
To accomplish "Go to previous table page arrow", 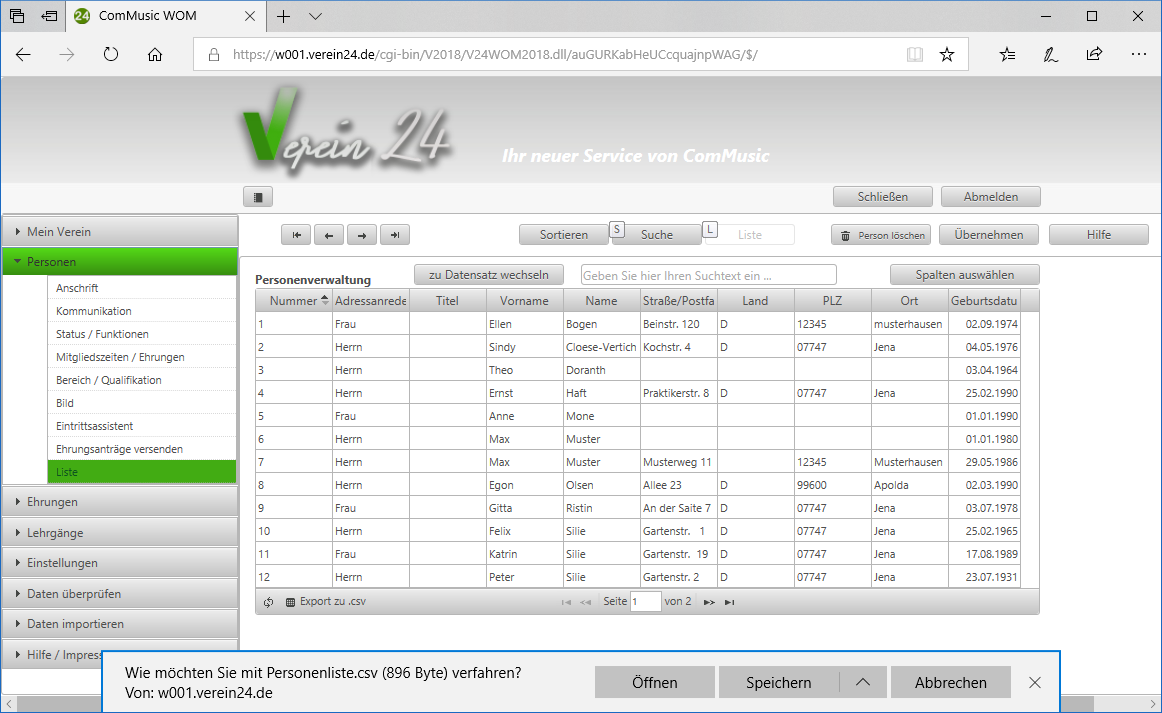I will [585, 602].
